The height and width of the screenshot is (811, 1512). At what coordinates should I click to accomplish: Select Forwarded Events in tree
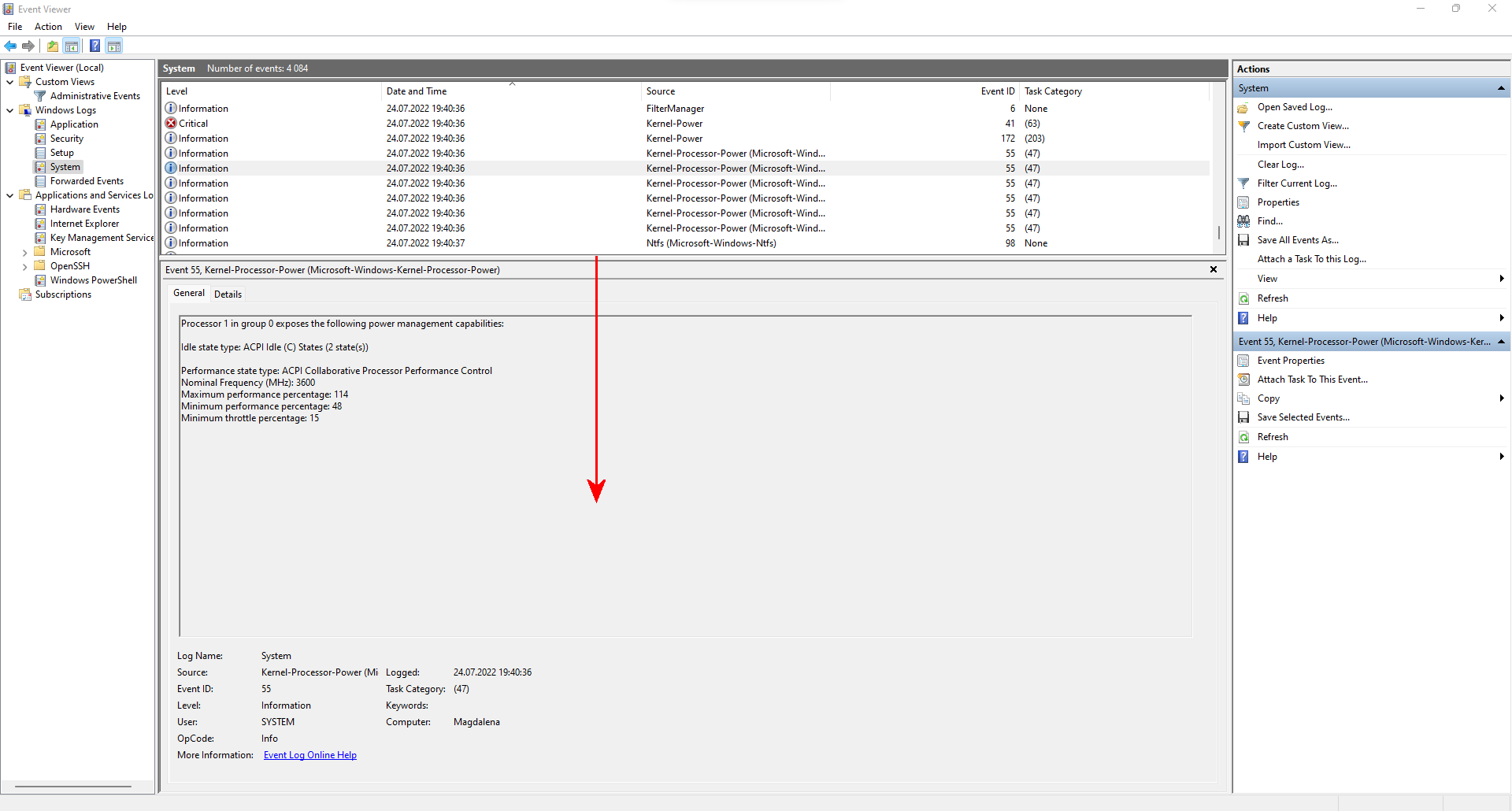87,181
